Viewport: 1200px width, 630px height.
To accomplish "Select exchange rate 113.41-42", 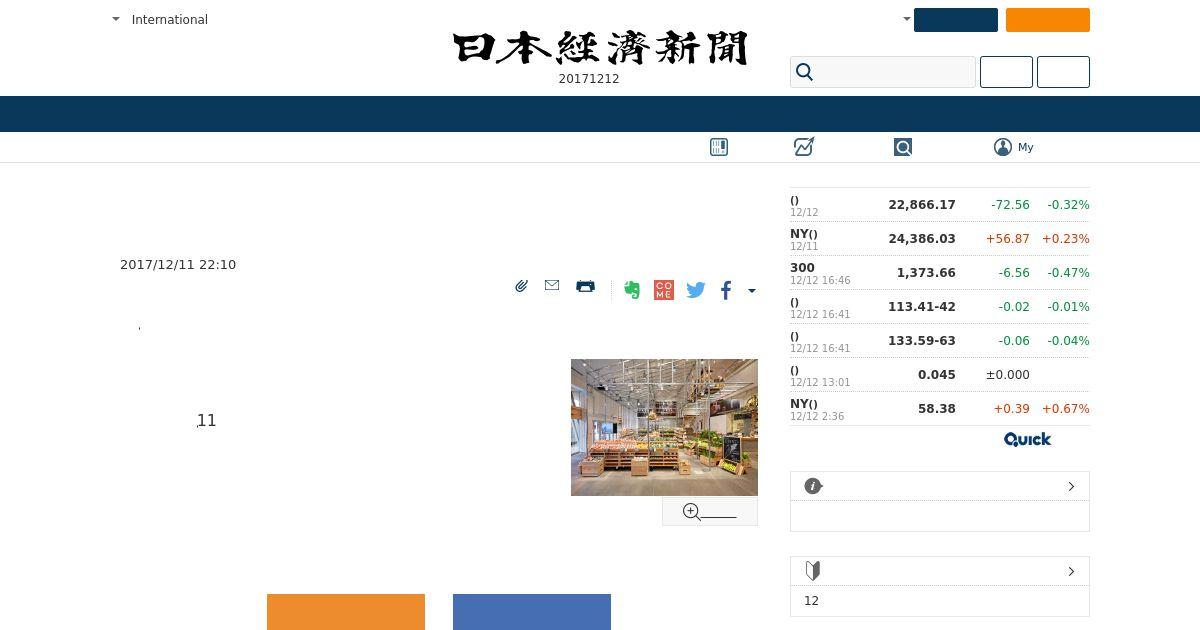I will click(922, 307).
